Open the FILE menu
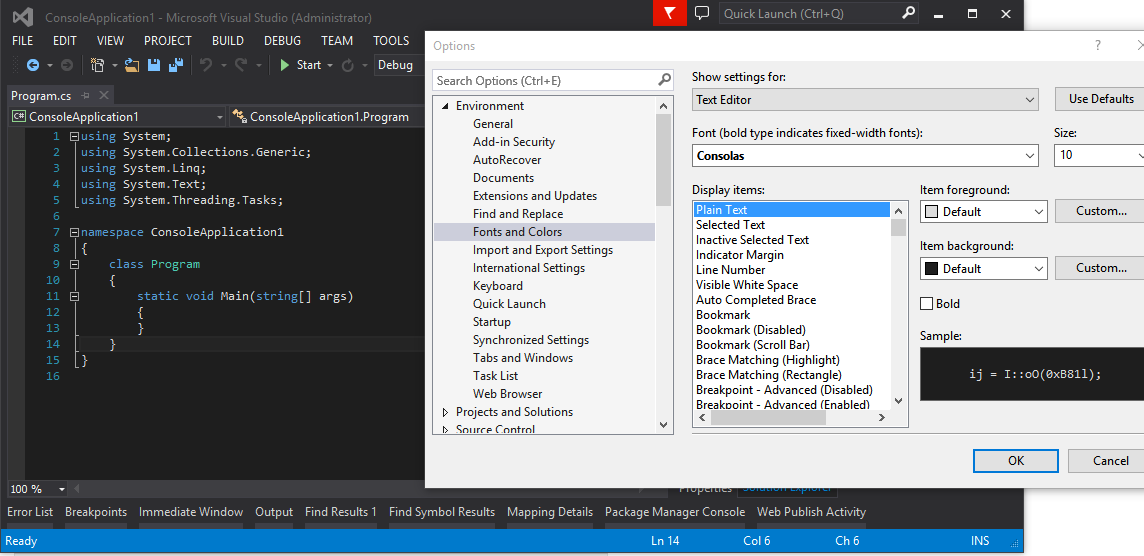The height and width of the screenshot is (556, 1144). (x=23, y=41)
